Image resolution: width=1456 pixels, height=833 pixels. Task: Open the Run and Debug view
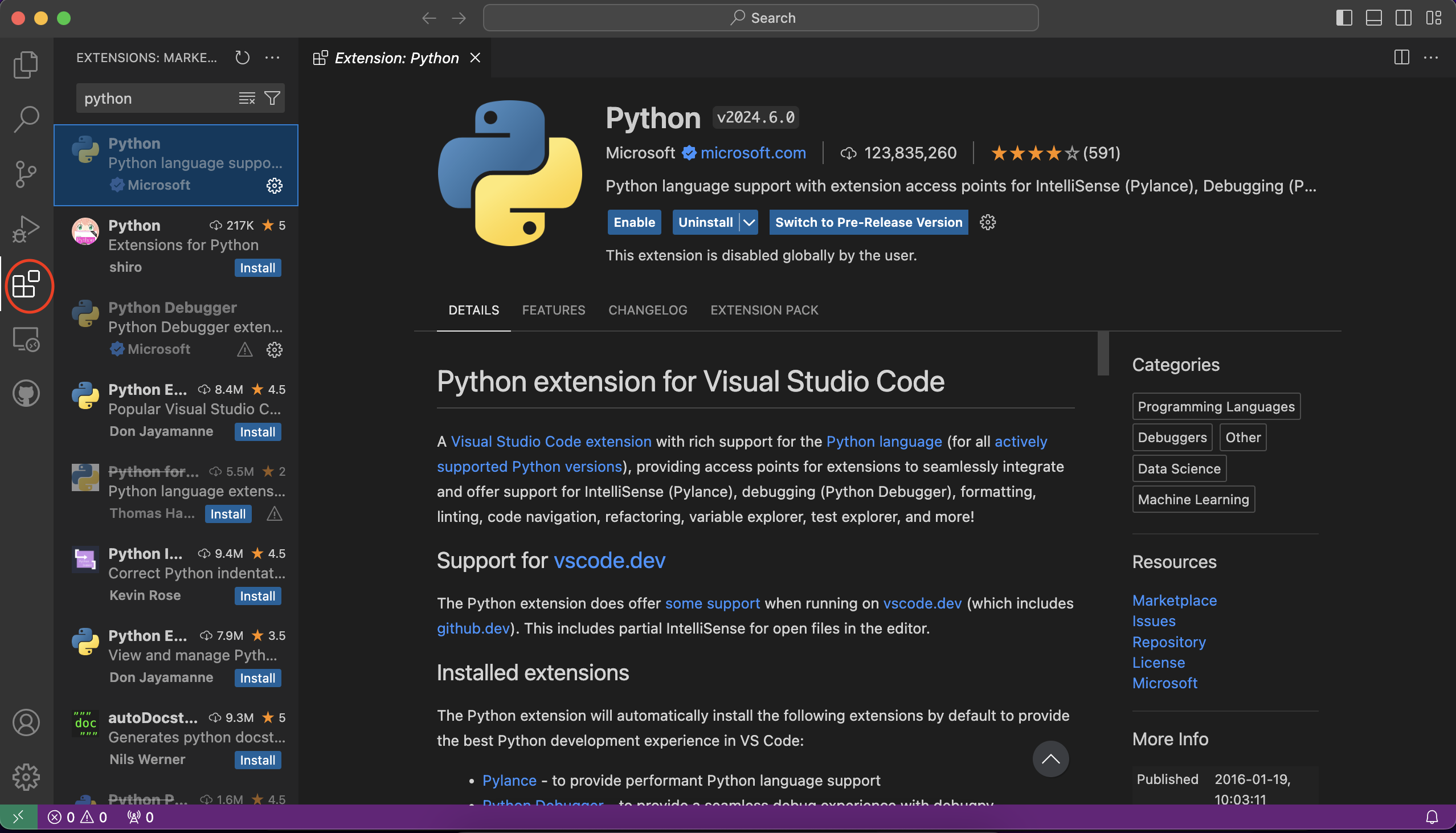point(26,229)
